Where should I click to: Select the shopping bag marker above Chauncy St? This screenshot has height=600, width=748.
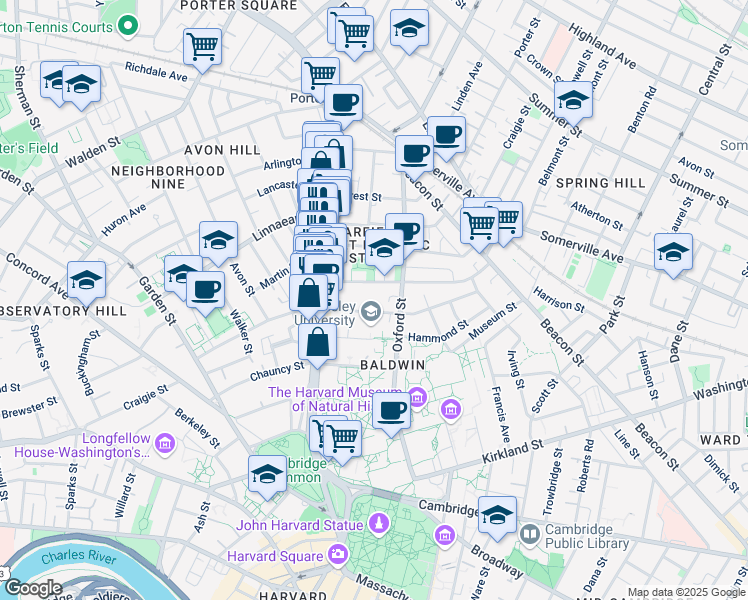click(318, 345)
